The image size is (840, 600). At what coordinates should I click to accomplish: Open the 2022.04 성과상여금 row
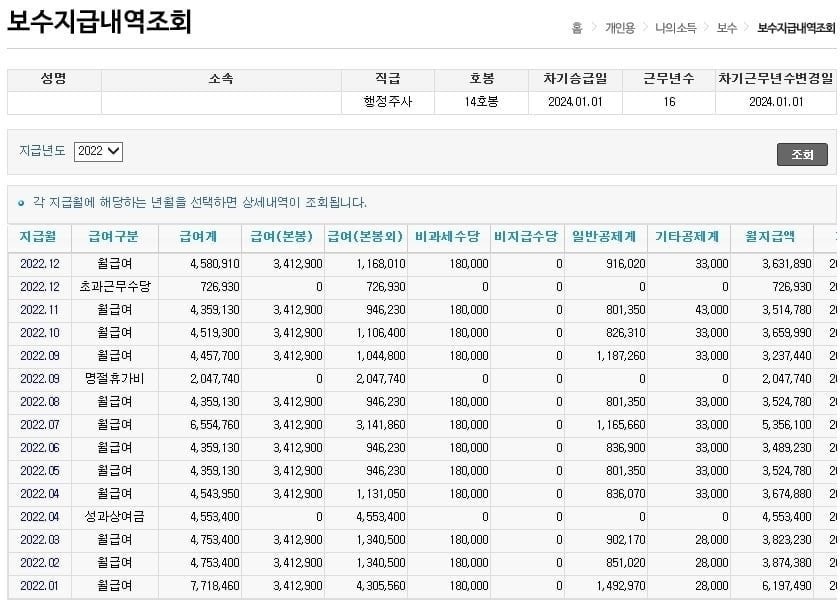click(40, 517)
